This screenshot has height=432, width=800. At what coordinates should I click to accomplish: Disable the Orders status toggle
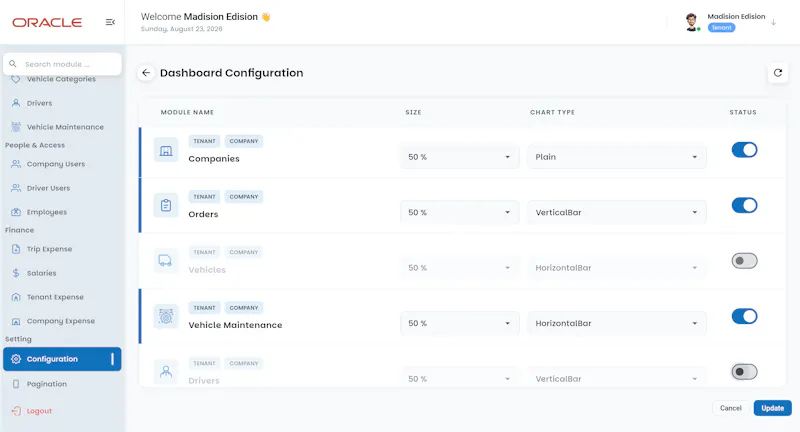(744, 206)
